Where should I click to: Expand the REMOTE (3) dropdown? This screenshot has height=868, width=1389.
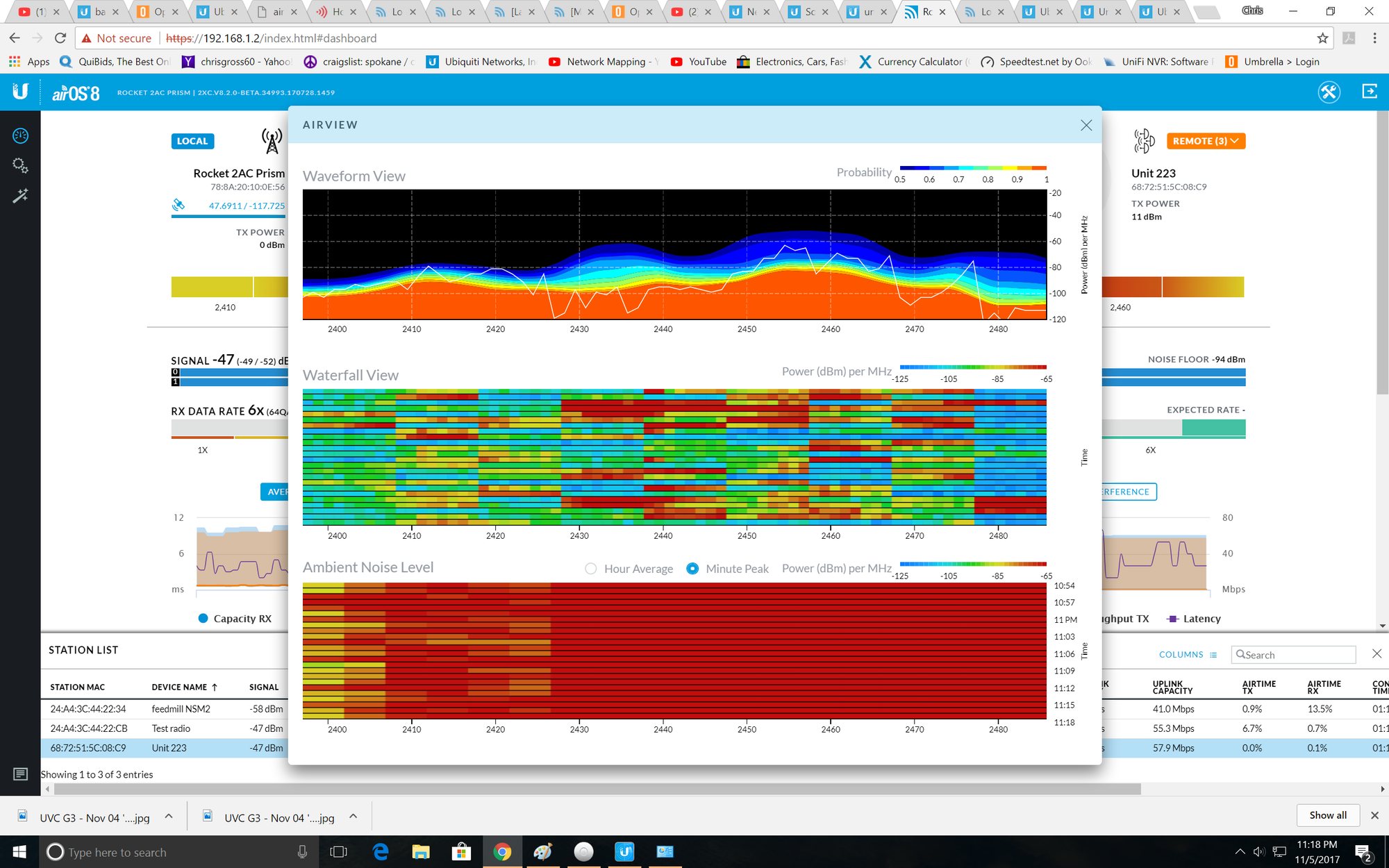point(1206,141)
